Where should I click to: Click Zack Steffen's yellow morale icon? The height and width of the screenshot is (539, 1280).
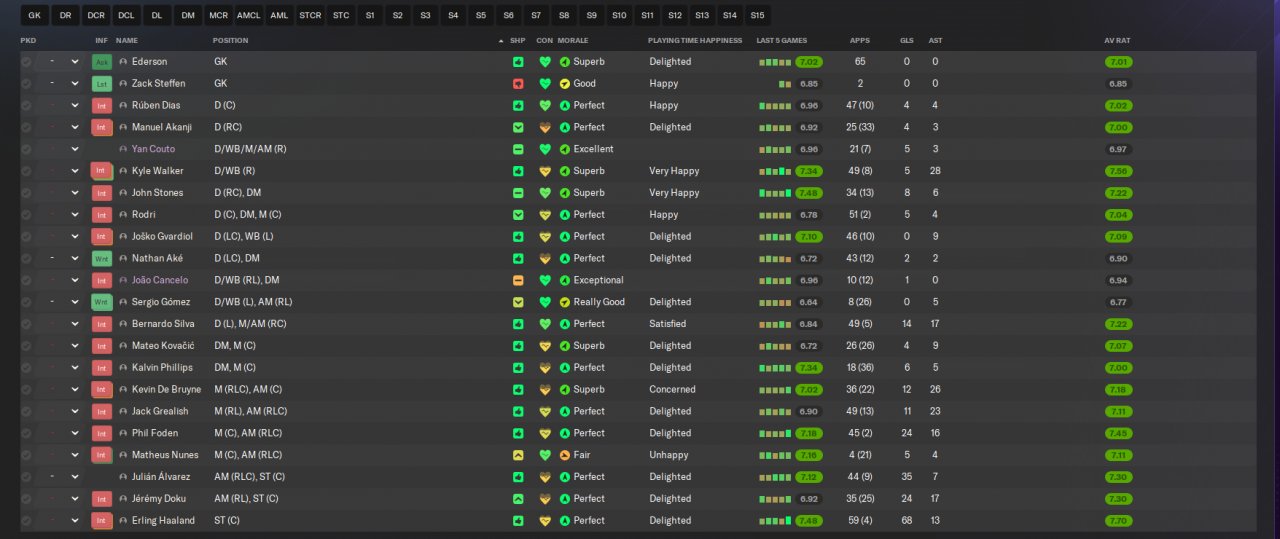coord(565,84)
